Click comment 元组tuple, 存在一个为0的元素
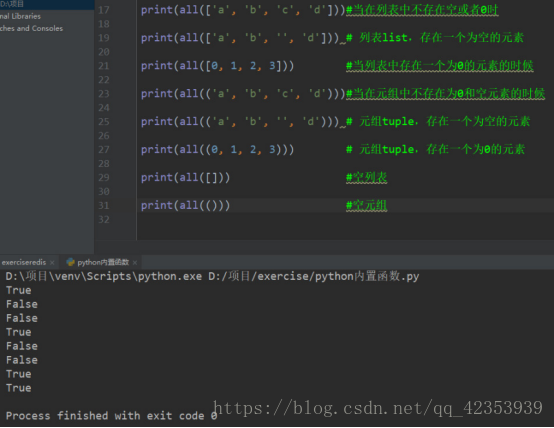The image size is (554, 428). (435, 149)
